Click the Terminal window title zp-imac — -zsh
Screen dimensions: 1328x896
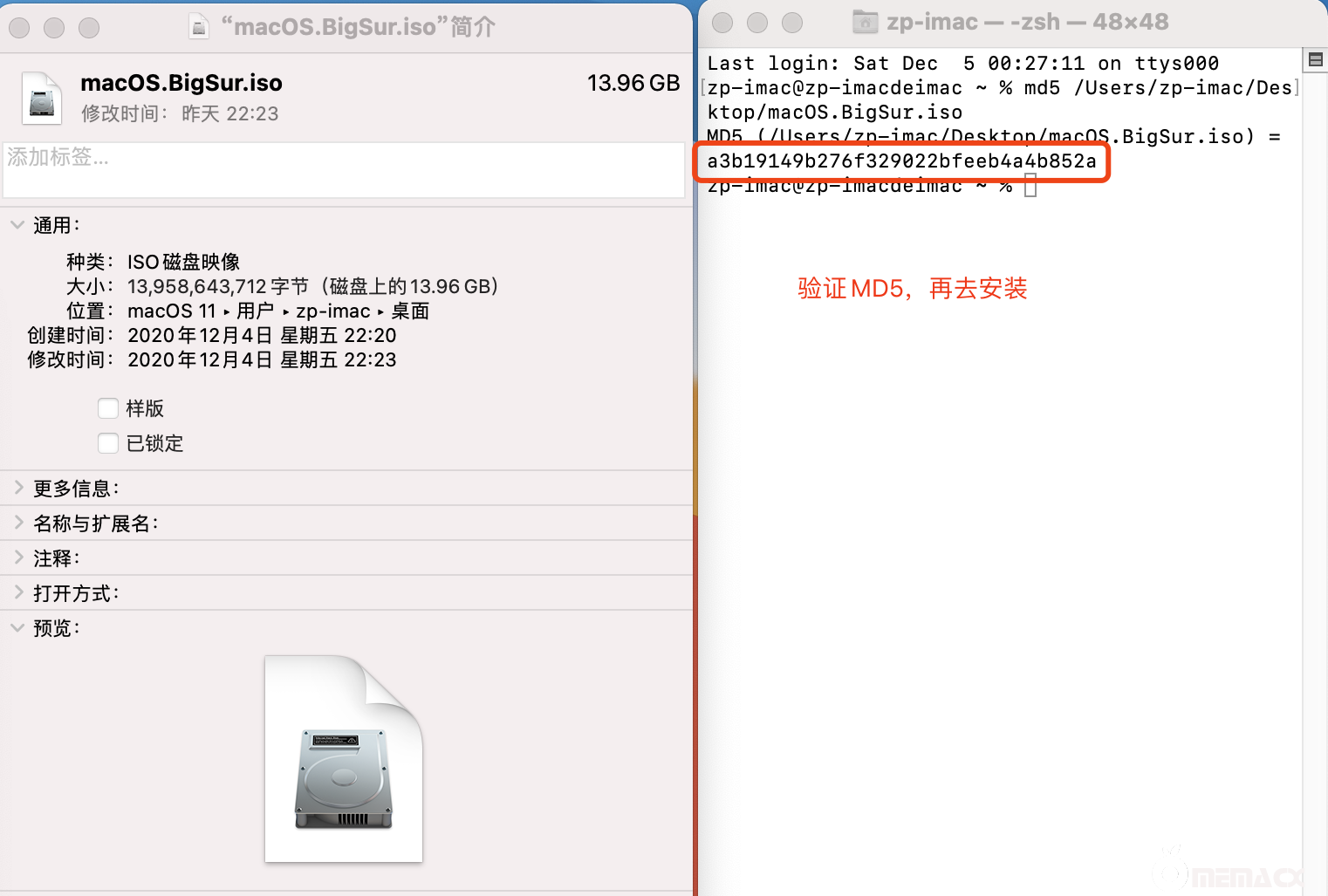pyautogui.click(x=1027, y=22)
